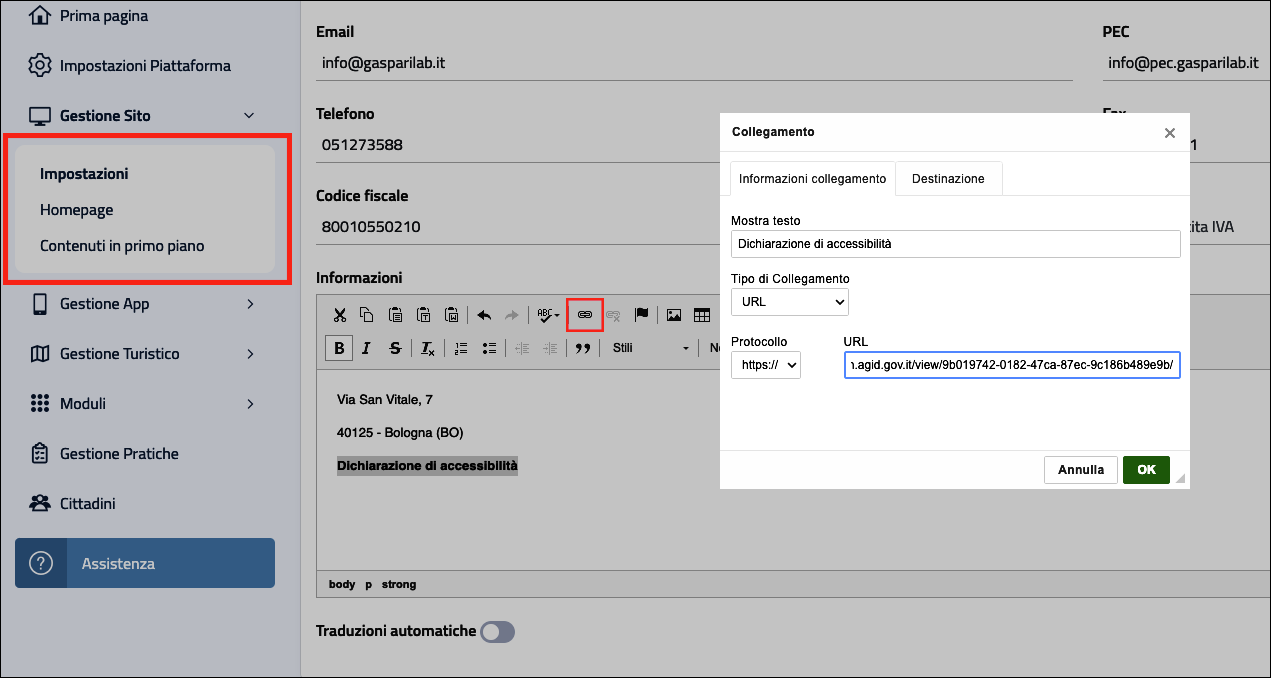
Task: Open the Assistenza help button
Action: [x=145, y=563]
